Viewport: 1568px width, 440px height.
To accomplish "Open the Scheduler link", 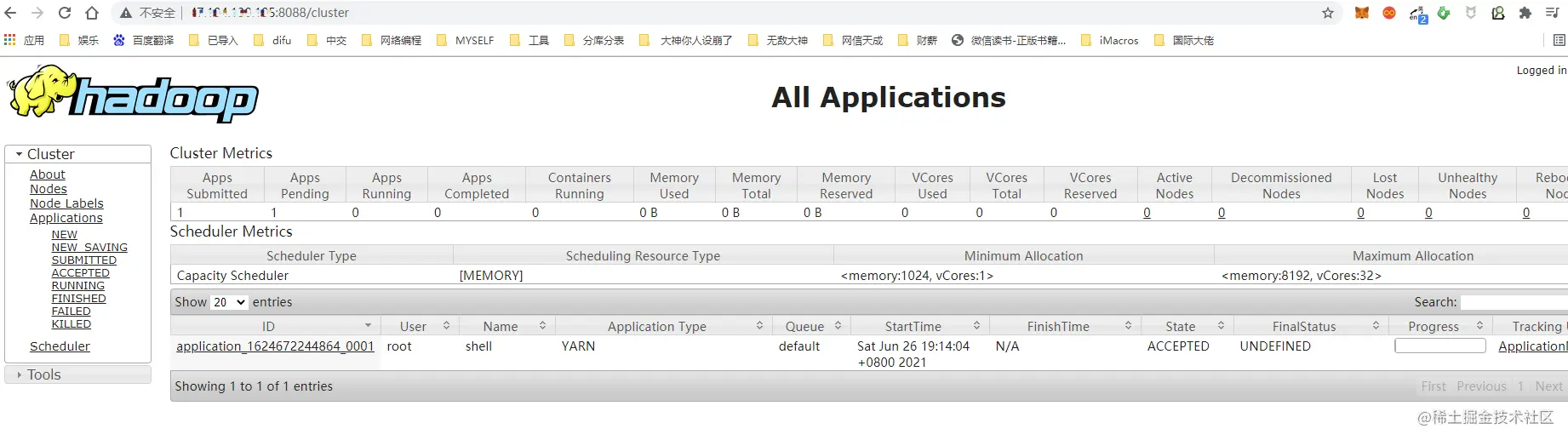I will [60, 346].
